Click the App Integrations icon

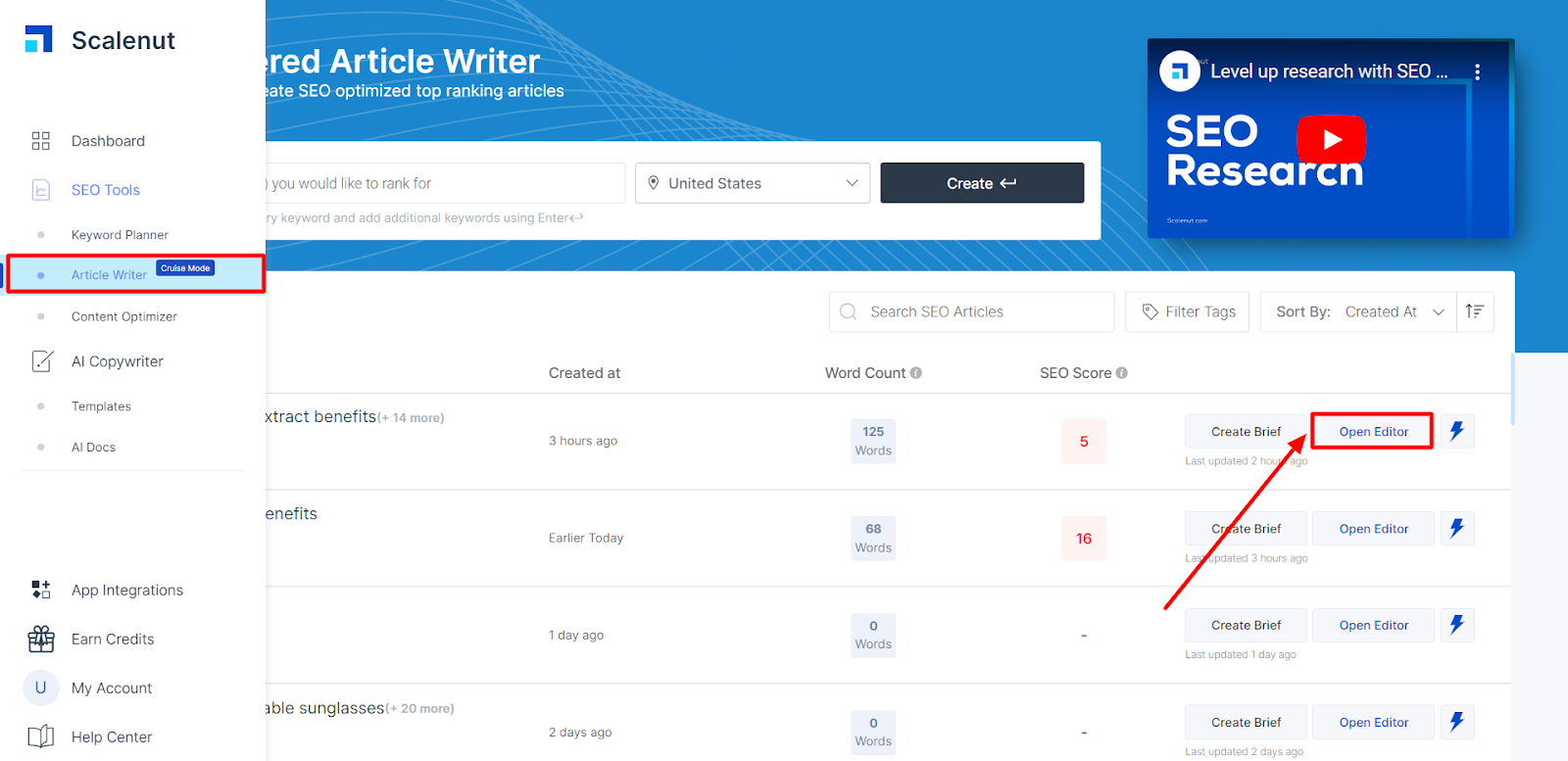coord(41,590)
